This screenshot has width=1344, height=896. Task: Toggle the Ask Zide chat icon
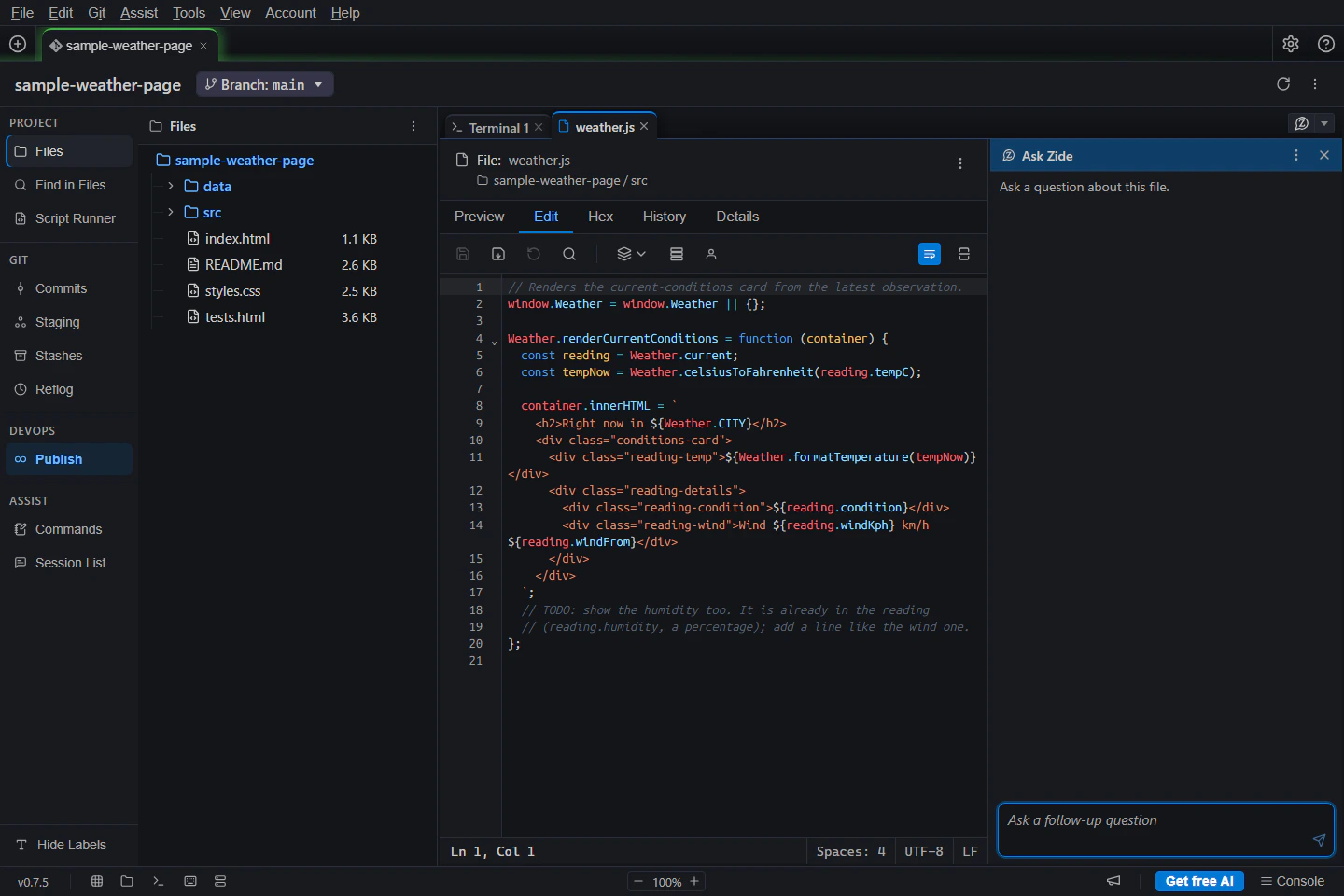click(x=1302, y=123)
